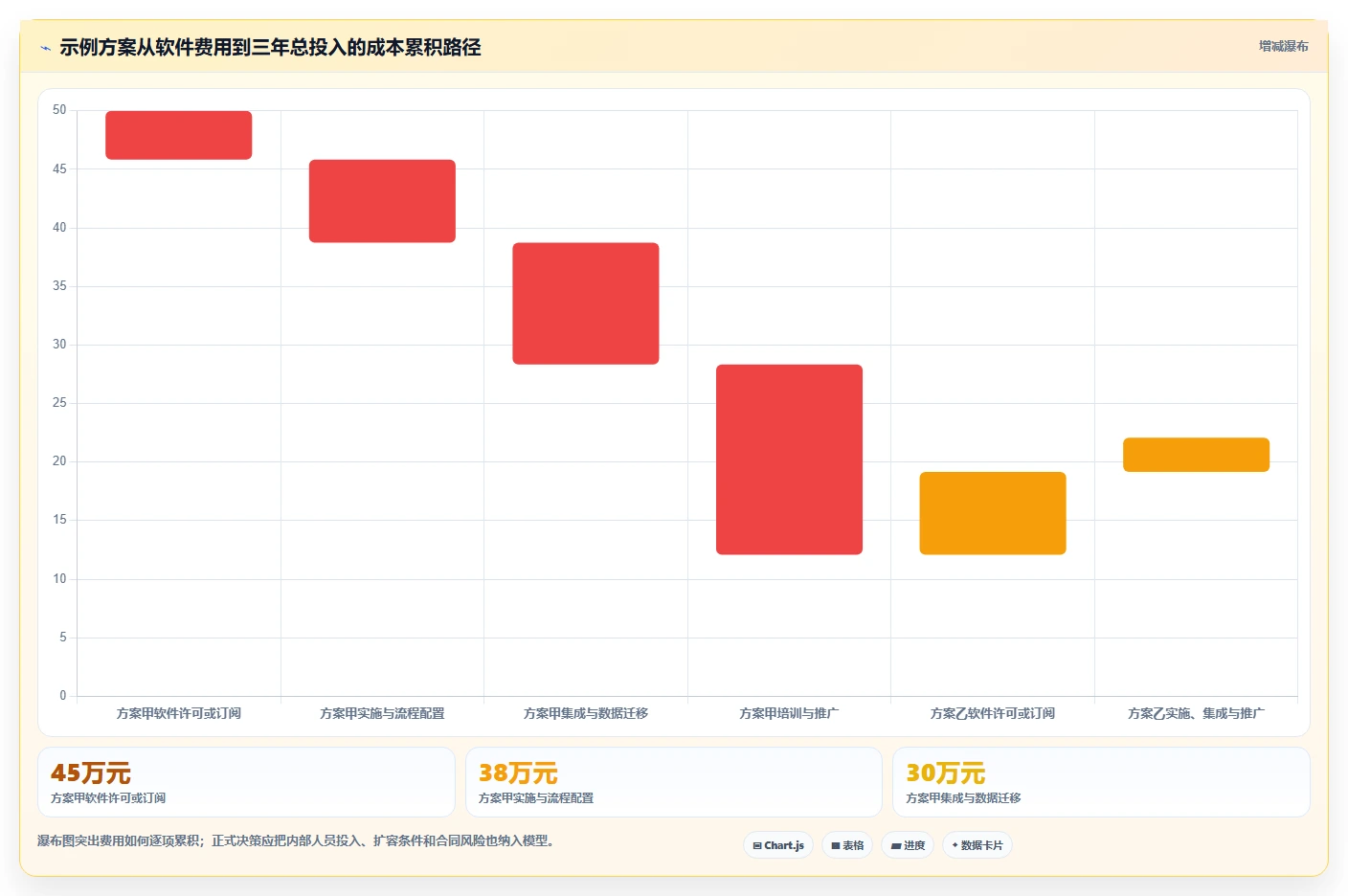The height and width of the screenshot is (896, 1348).
Task: Click axis label 方案乙软件许可或订阅
Action: pyautogui.click(x=993, y=713)
